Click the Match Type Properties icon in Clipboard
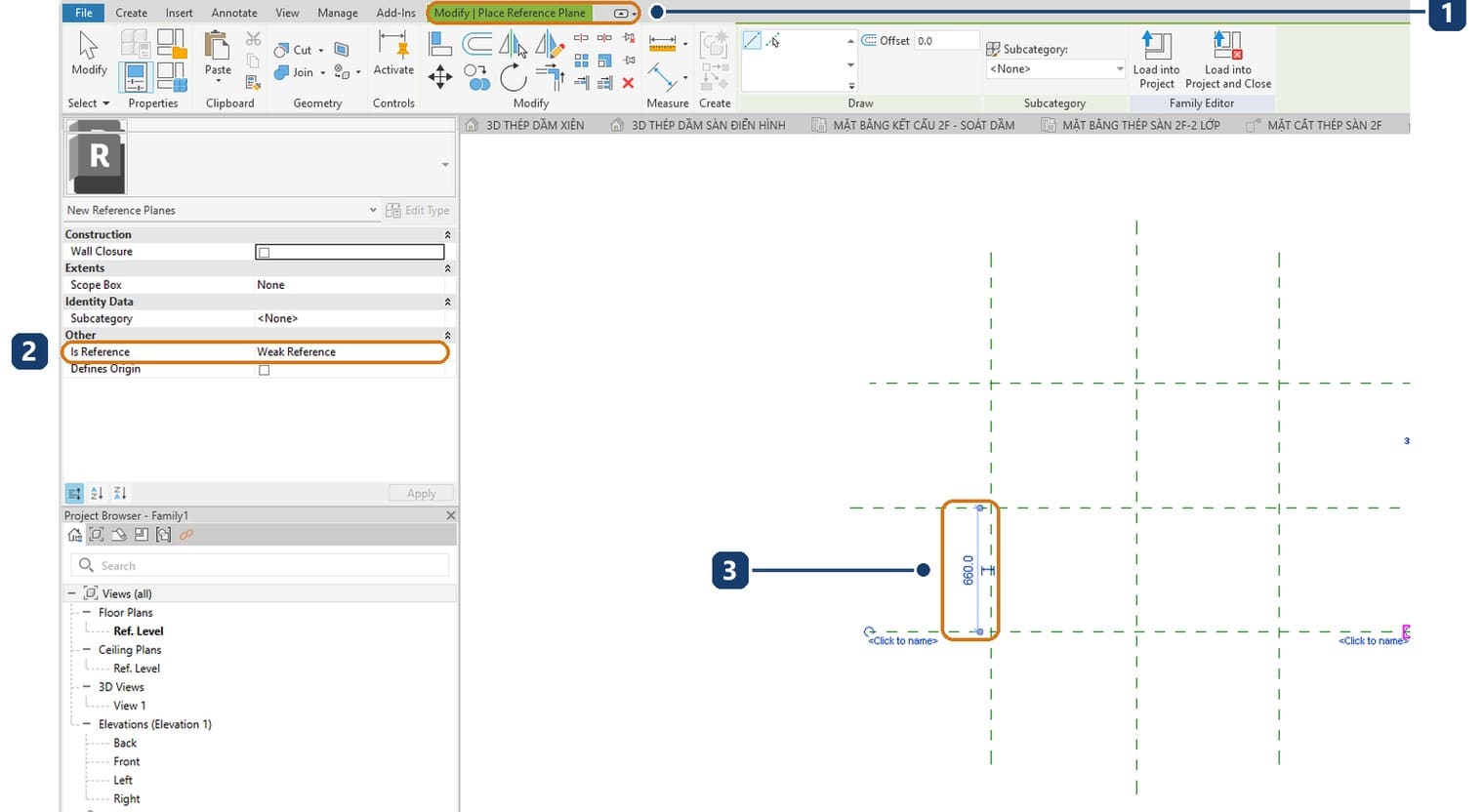Image resolution: width=1484 pixels, height=812 pixels. (253, 82)
